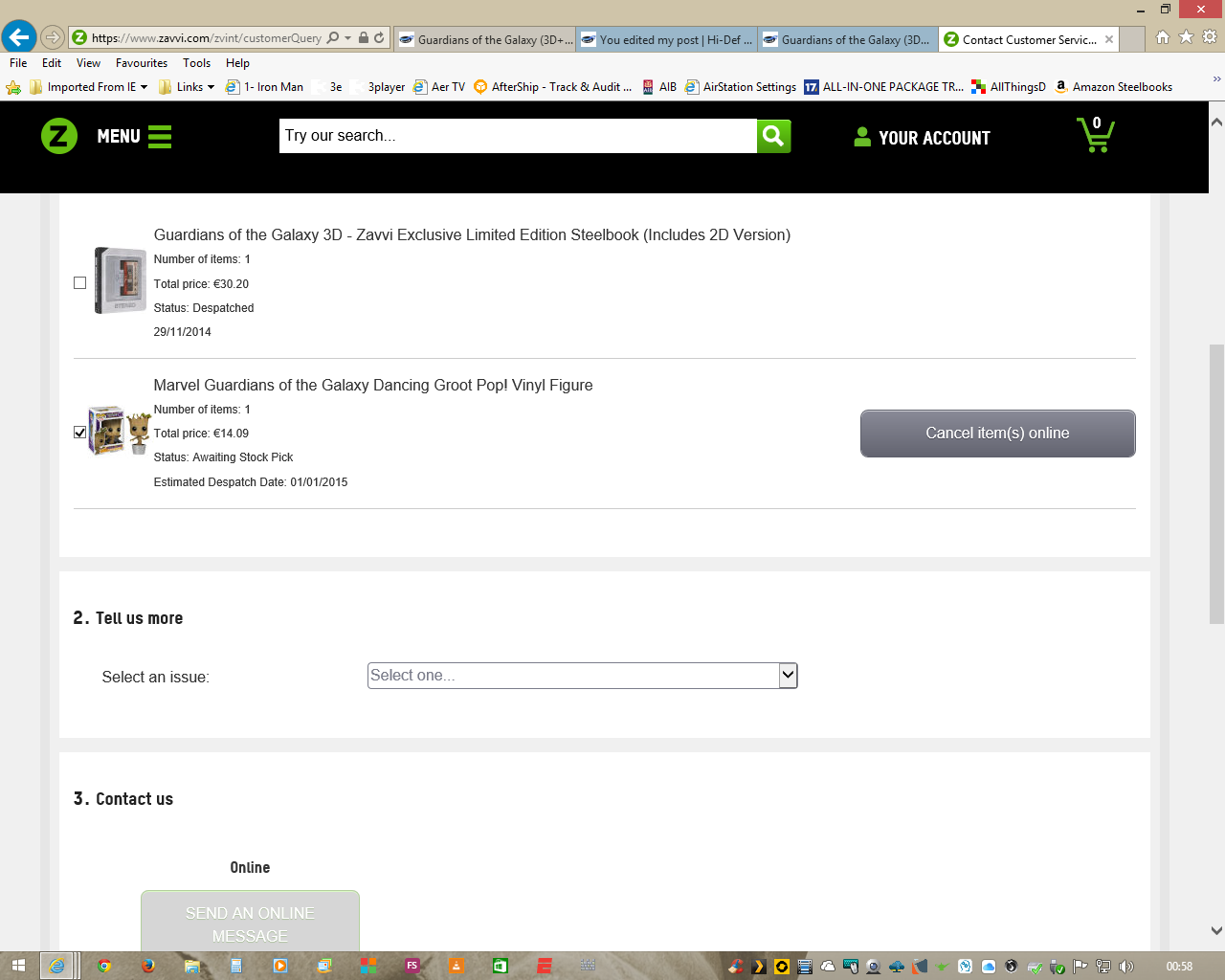This screenshot has height=980, width=1225.
Task: Open the ALL-IN-ONE PACKAGE TR... bookmark
Action: [x=883, y=87]
